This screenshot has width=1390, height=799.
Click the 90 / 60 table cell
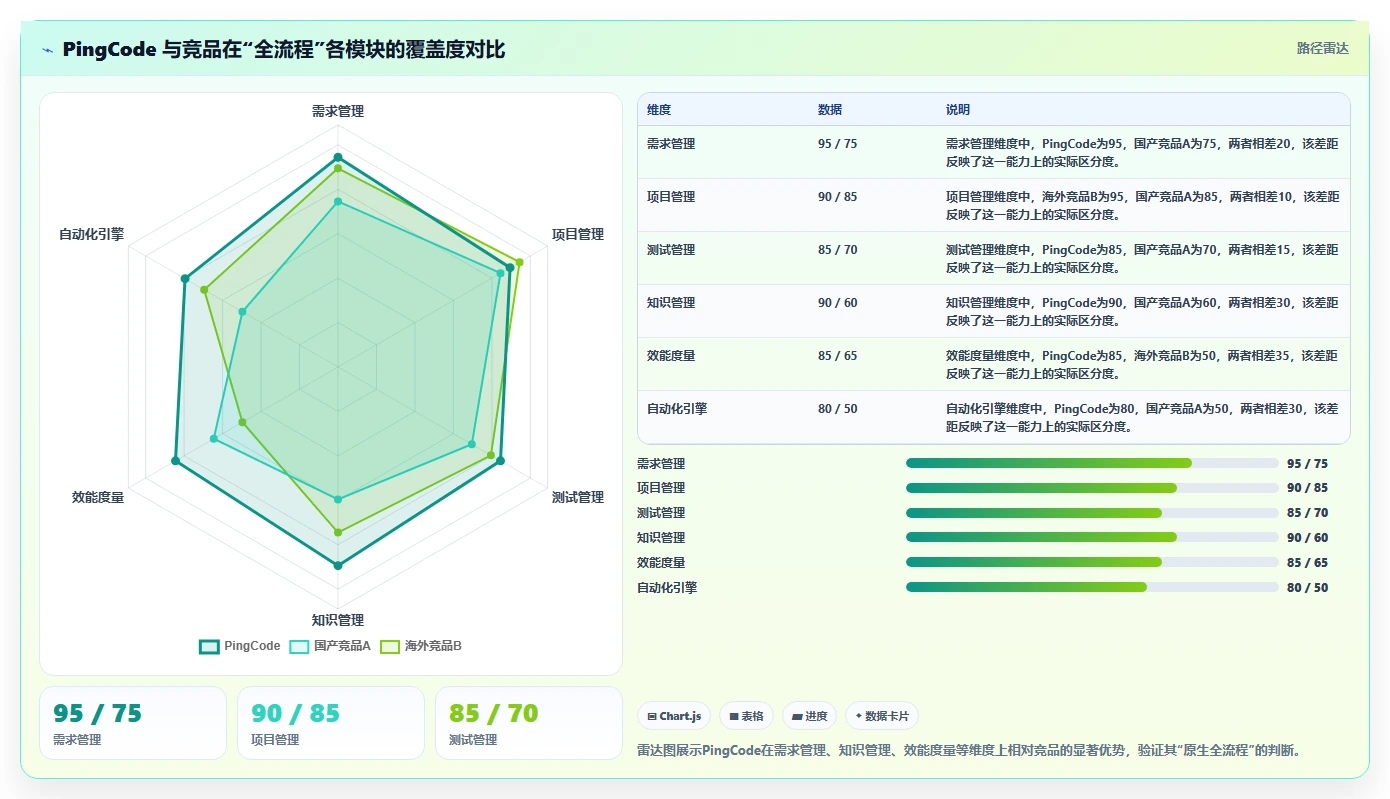pos(837,303)
